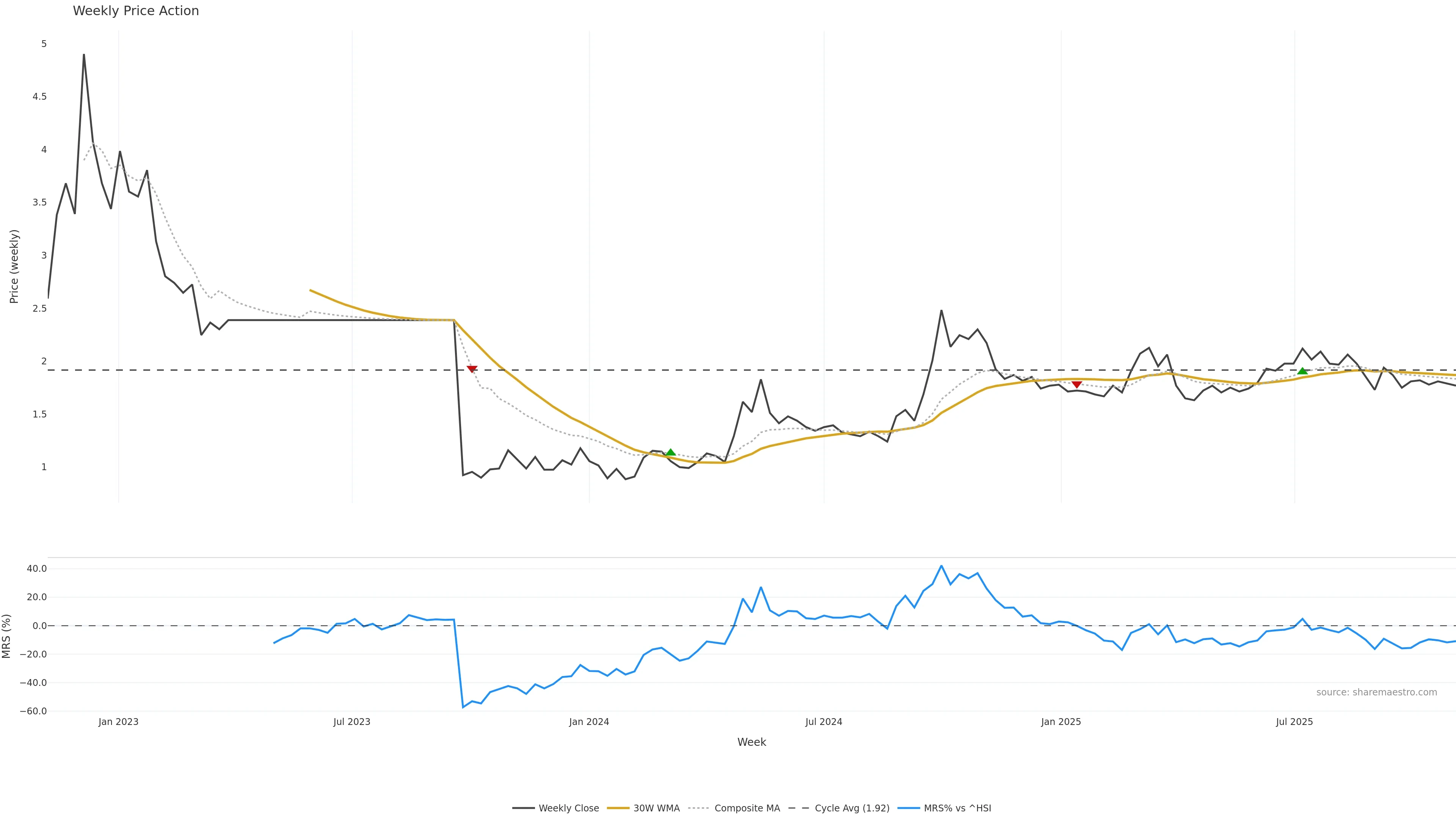Click the dotted Composite MA legend line sample
Screen dimensions: 1456x819
pos(699,808)
